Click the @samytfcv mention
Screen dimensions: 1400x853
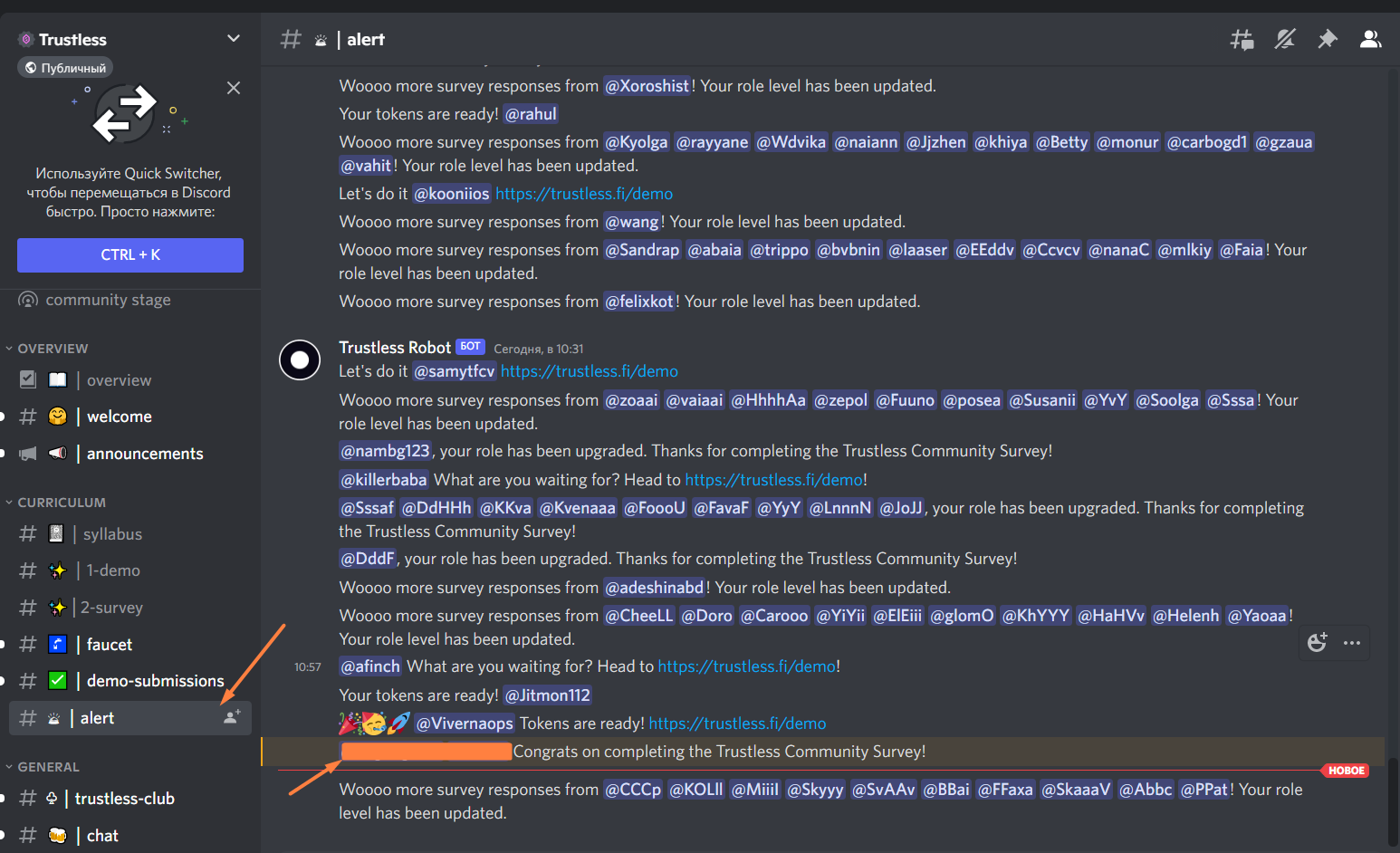[455, 371]
